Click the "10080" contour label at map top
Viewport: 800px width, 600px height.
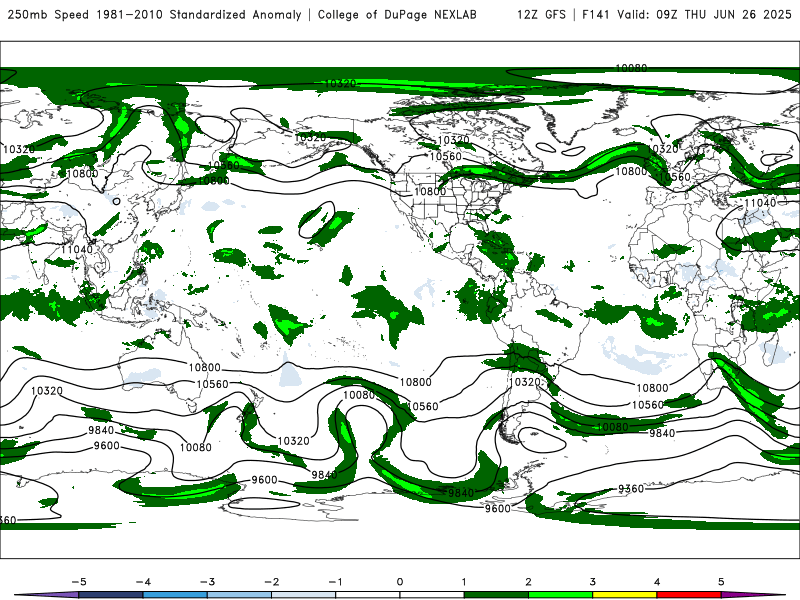[631, 68]
